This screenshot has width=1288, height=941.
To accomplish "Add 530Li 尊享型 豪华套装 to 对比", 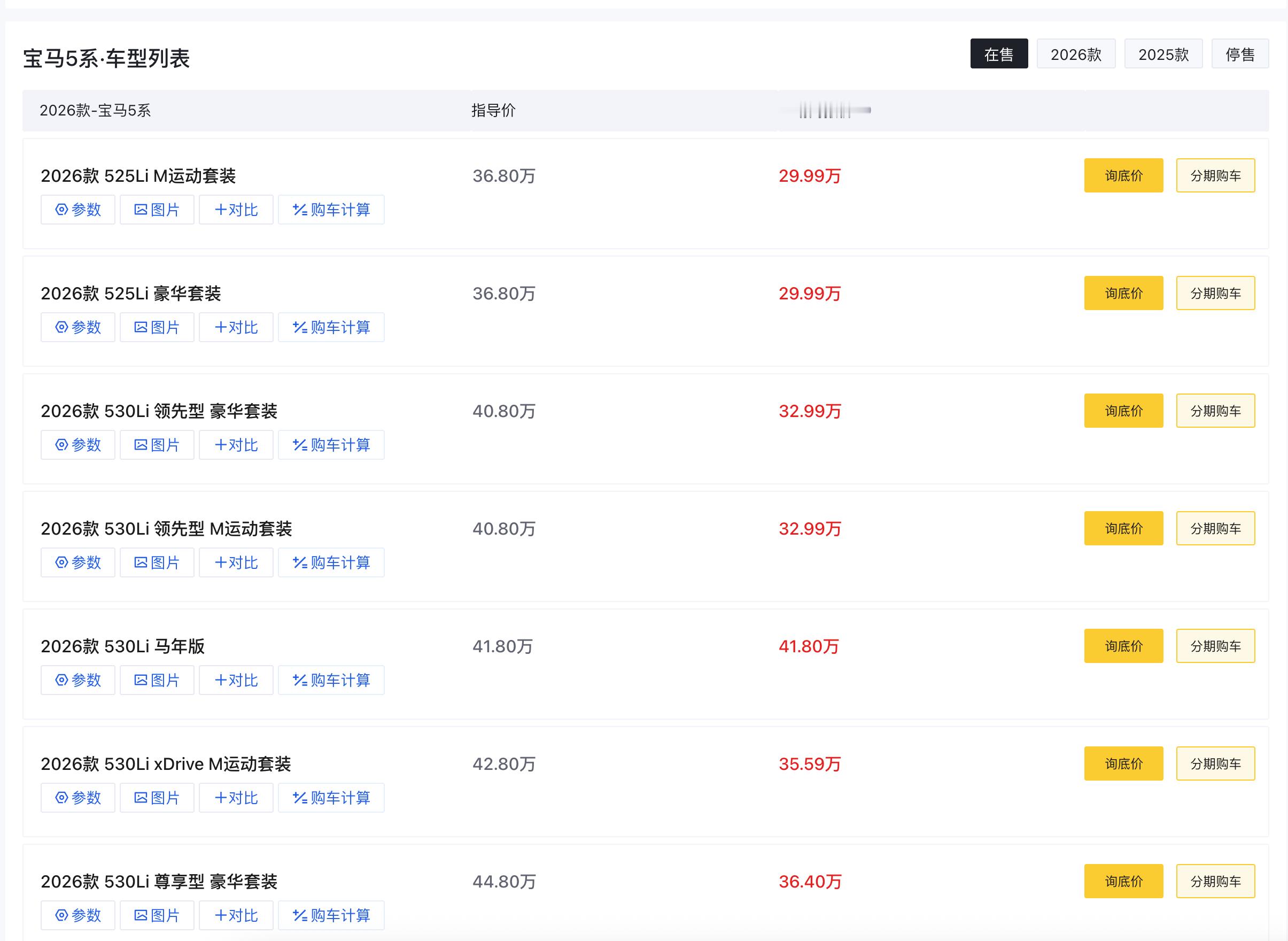I will pos(236,915).
